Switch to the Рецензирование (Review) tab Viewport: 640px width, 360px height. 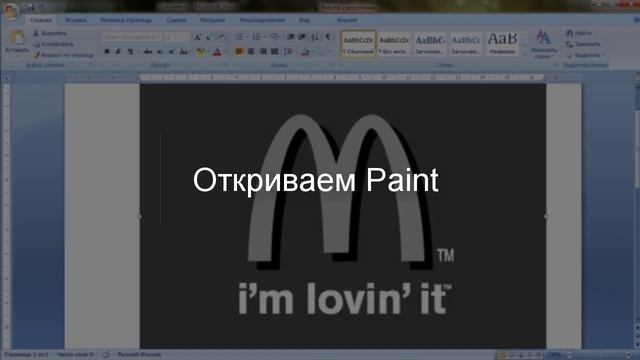coord(262,20)
